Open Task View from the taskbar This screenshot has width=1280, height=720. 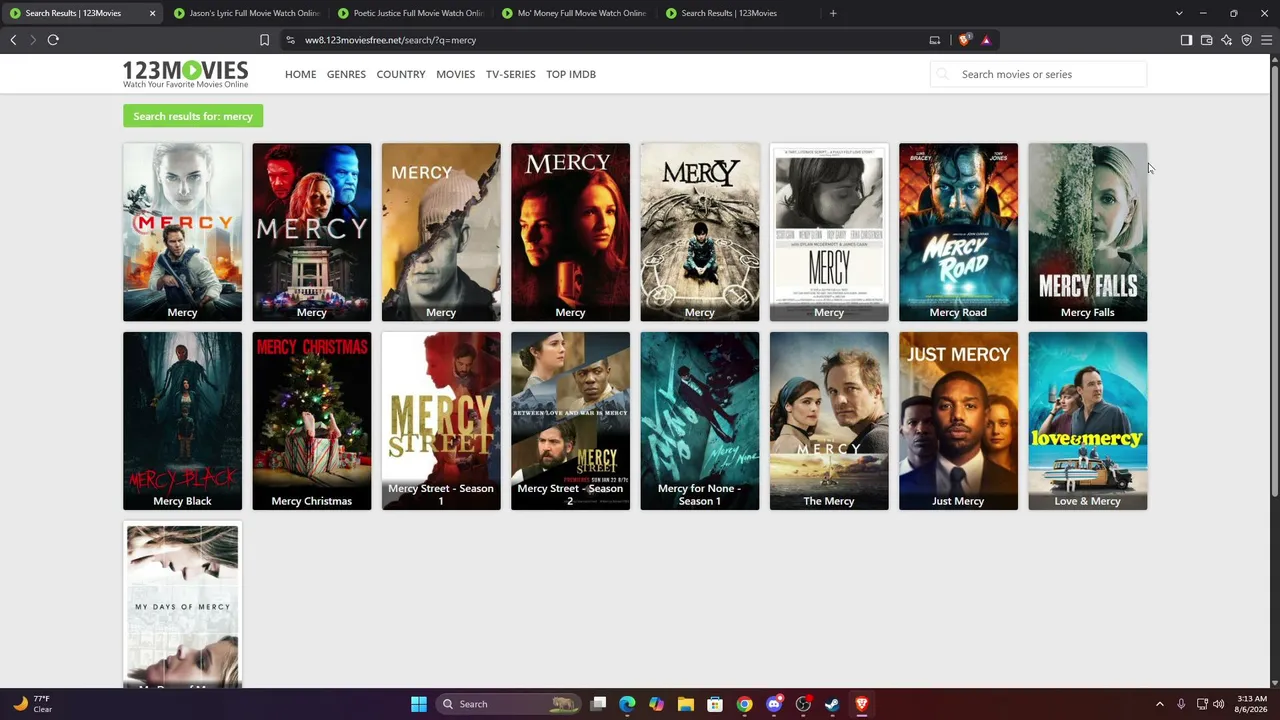pos(598,704)
